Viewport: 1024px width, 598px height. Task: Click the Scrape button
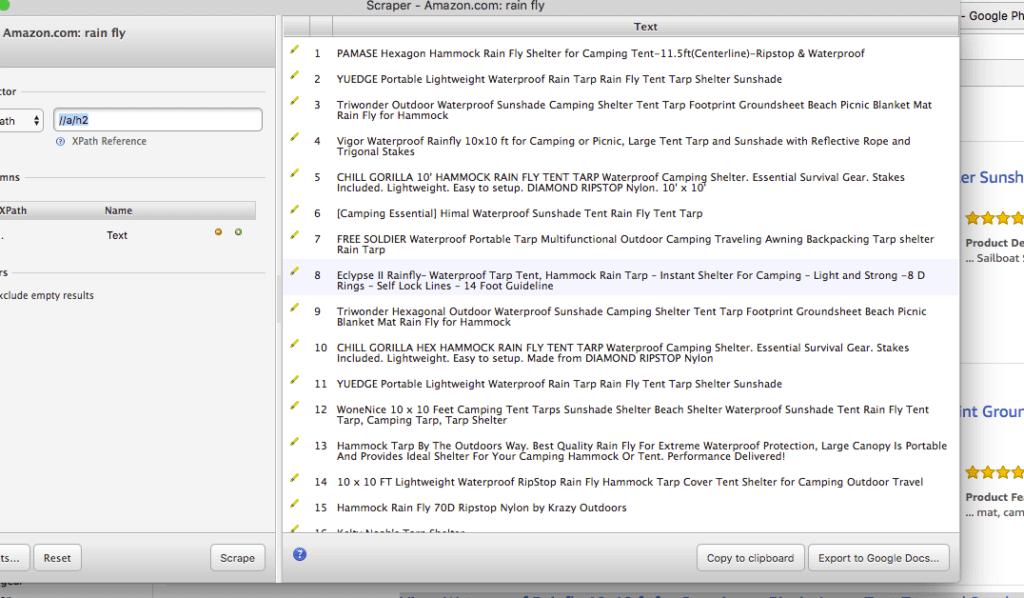pyautogui.click(x=238, y=558)
